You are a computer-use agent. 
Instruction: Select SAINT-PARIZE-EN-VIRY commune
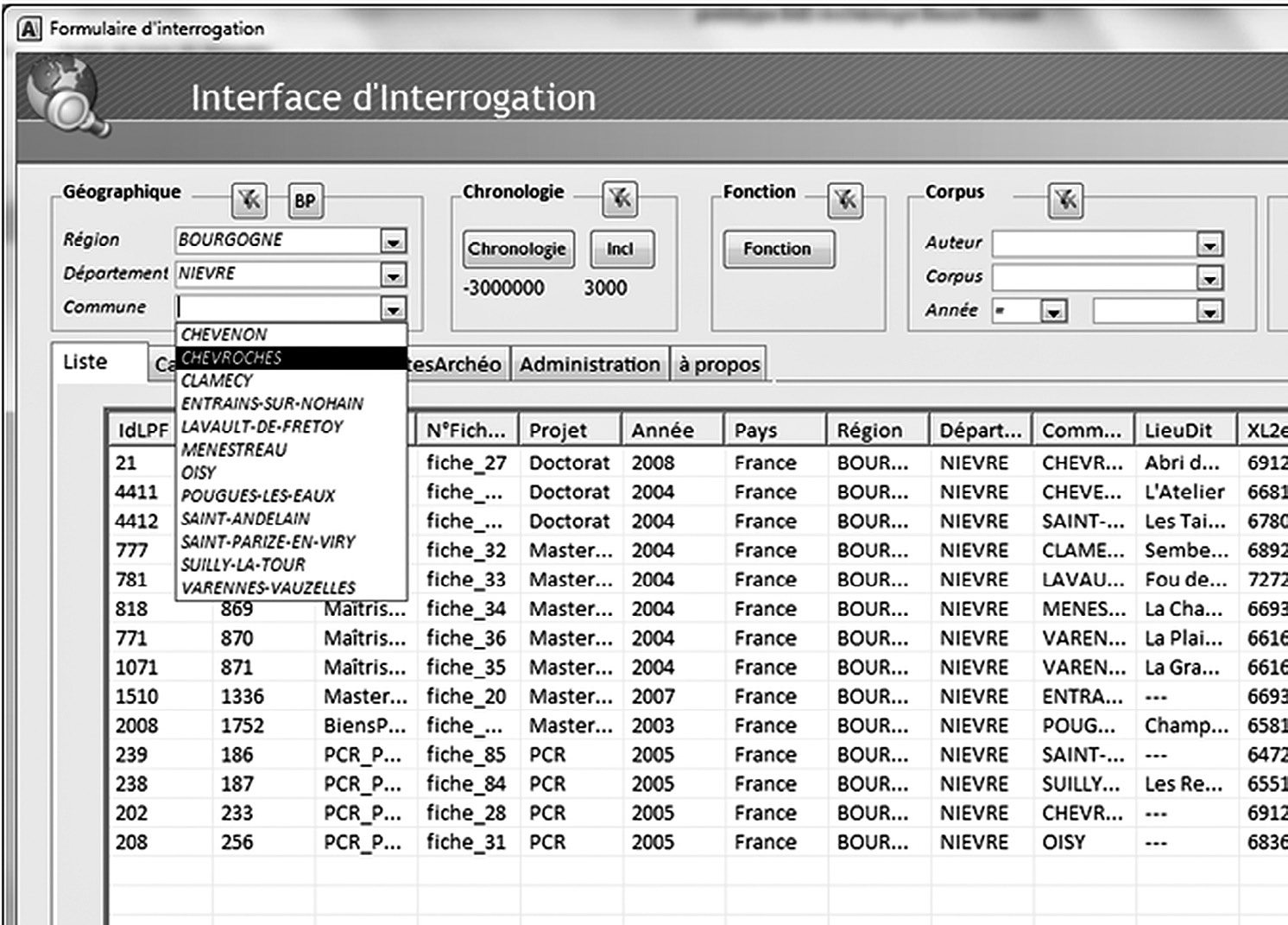click(291, 542)
